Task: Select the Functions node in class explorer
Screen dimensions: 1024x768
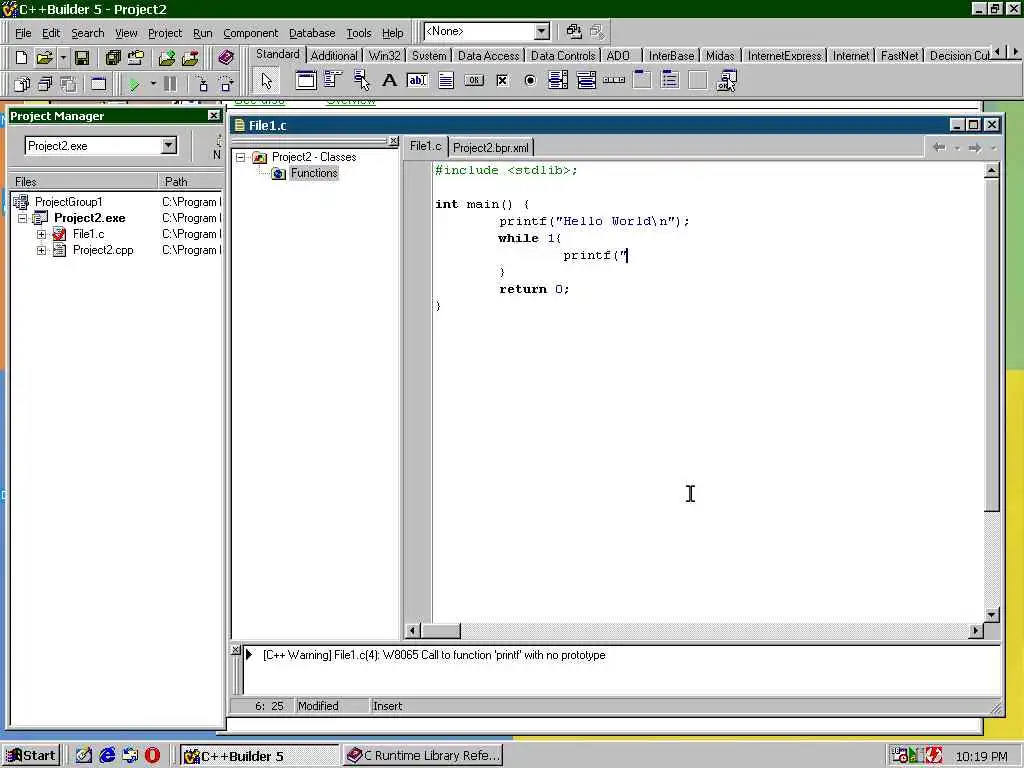Action: click(313, 173)
